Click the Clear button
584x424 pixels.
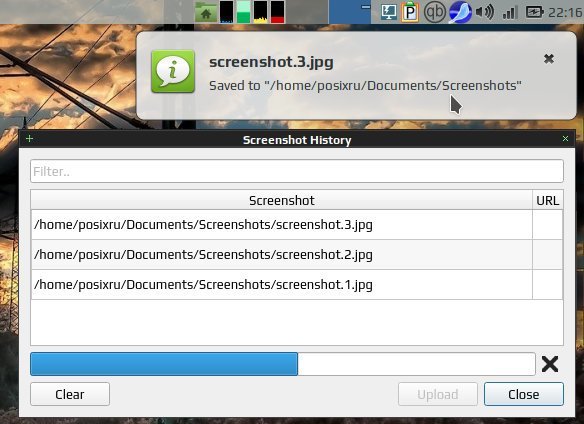pos(70,394)
